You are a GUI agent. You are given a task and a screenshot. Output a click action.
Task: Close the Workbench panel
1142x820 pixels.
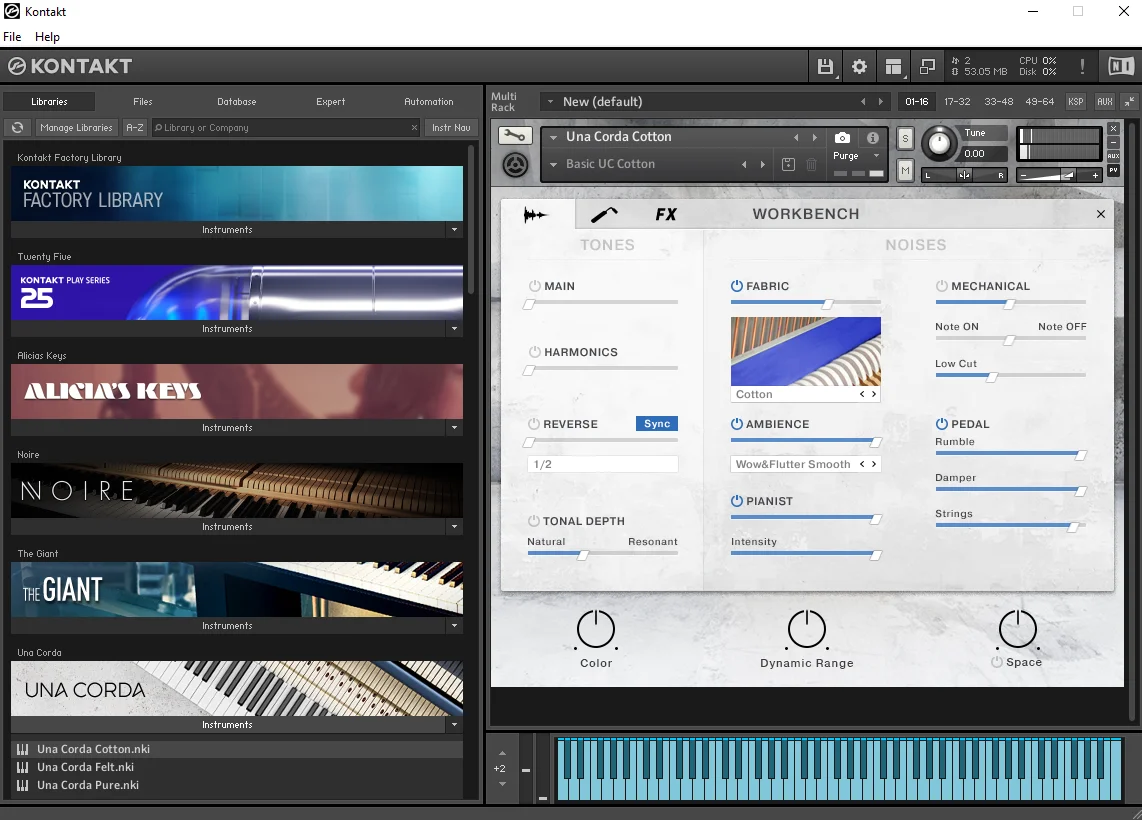[1100, 214]
